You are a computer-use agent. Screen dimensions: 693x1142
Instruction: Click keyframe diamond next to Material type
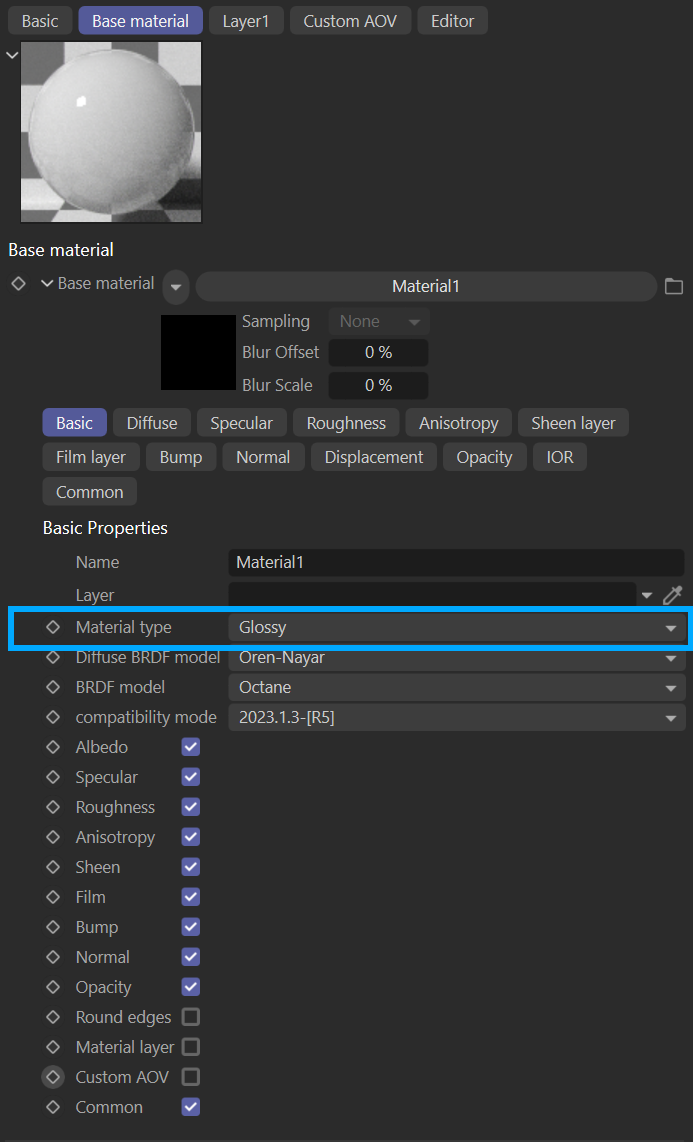point(53,627)
